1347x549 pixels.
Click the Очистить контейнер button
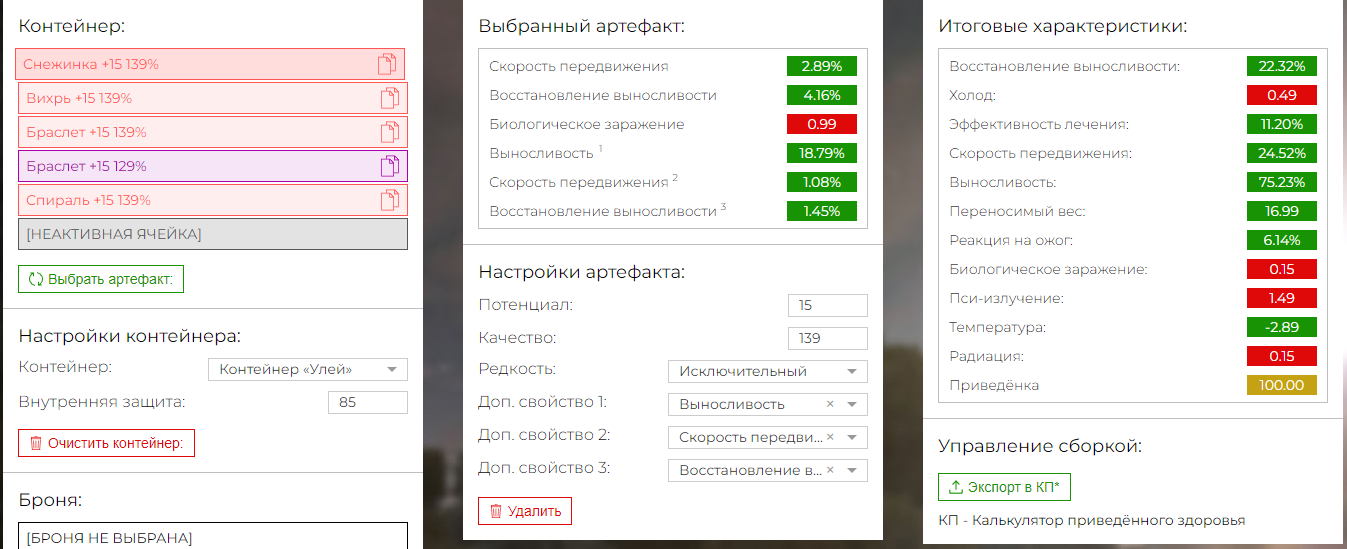tap(106, 443)
